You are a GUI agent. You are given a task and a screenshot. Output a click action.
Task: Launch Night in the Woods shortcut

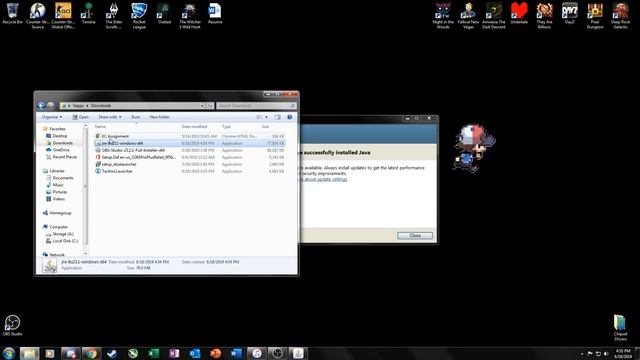[443, 16]
